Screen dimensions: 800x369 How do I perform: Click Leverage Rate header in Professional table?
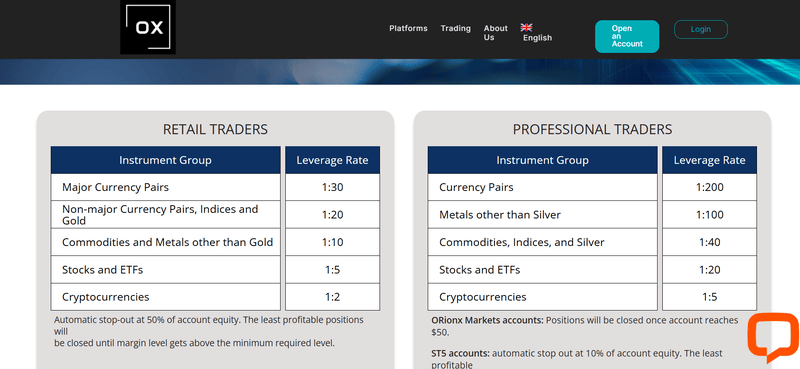tap(709, 160)
